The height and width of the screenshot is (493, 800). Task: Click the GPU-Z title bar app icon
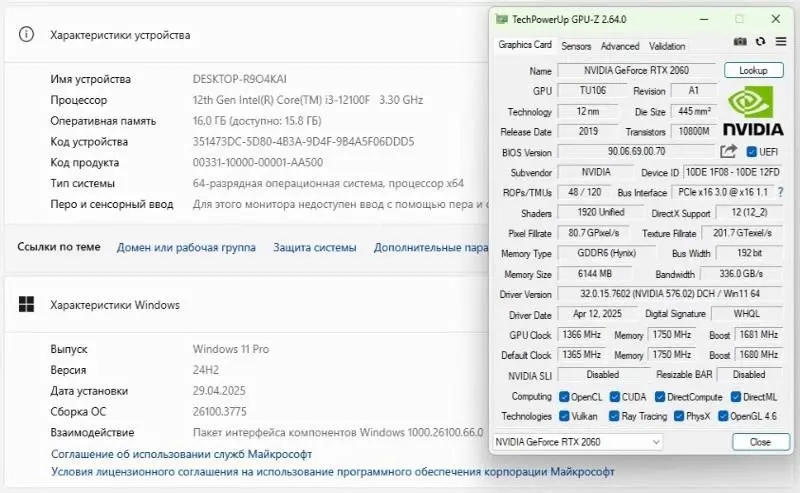click(502, 19)
